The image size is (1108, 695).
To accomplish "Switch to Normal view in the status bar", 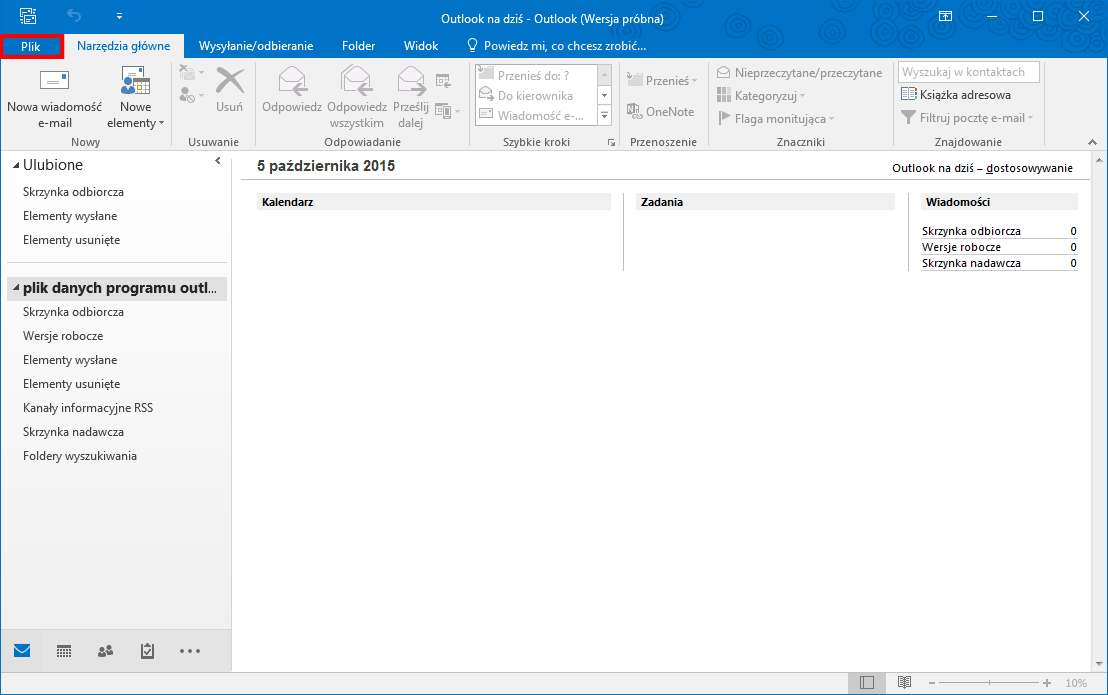I will point(867,683).
